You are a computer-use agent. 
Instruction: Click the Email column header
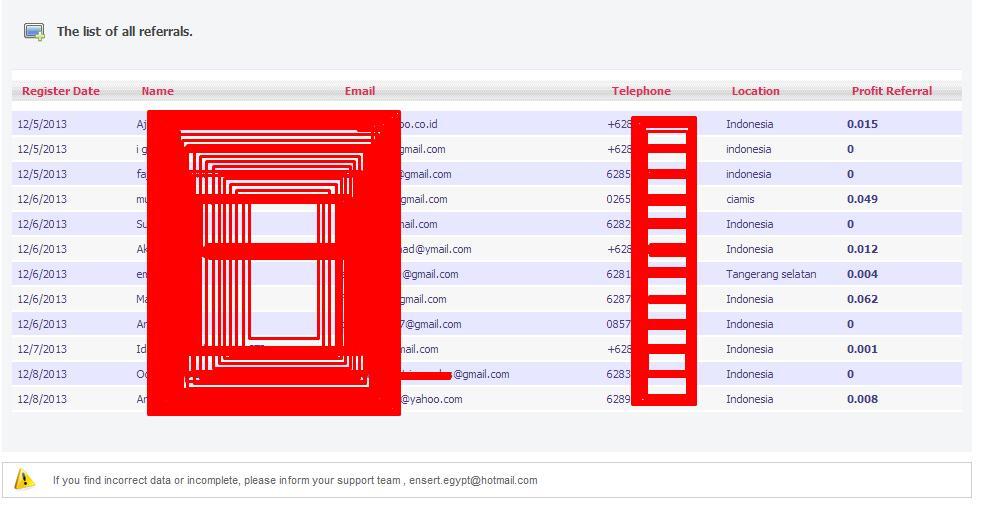coord(360,91)
